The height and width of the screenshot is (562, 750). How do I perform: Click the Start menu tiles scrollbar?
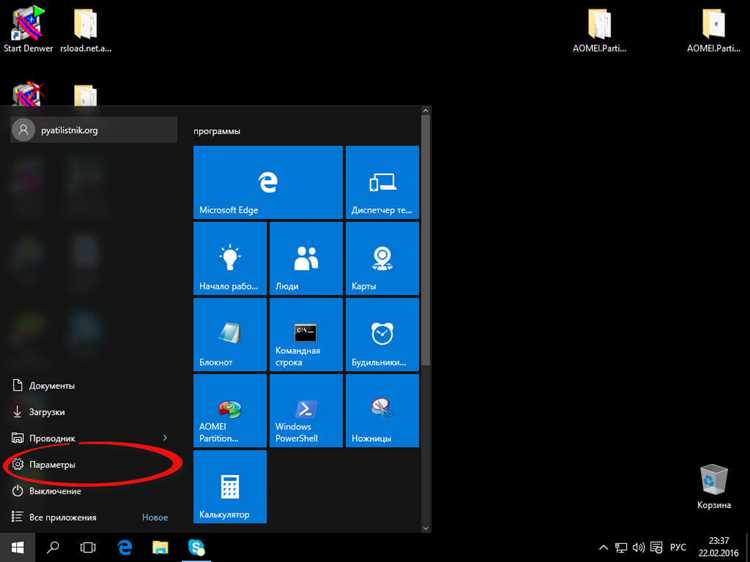(x=427, y=240)
